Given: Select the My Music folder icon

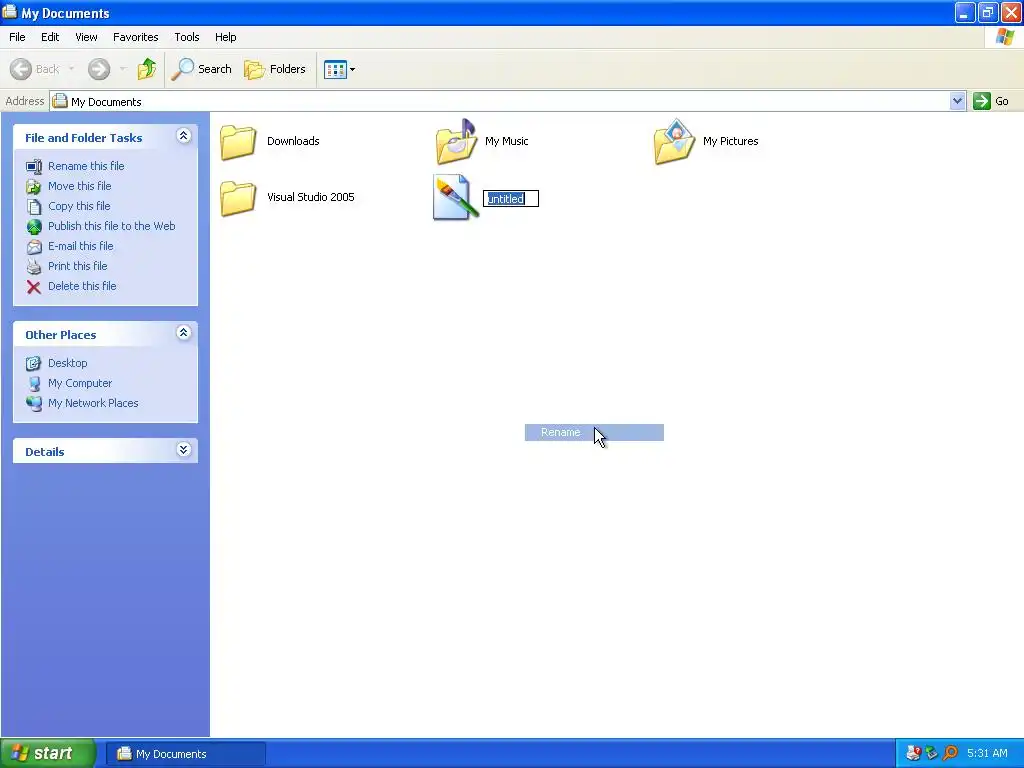Looking at the screenshot, I should tap(456, 142).
